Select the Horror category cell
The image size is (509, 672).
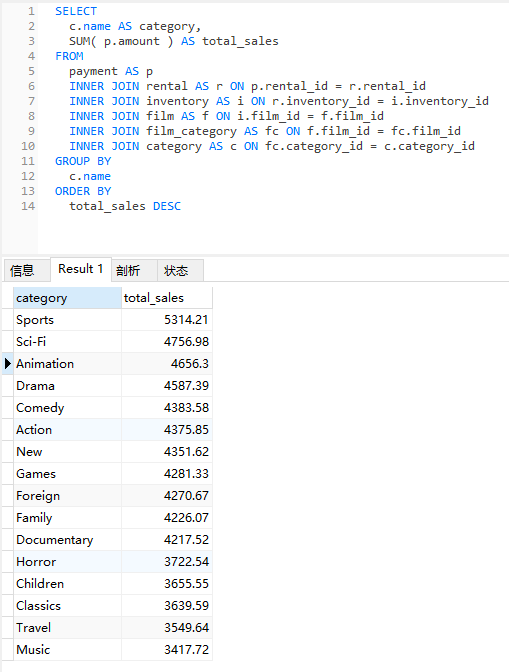click(67, 562)
